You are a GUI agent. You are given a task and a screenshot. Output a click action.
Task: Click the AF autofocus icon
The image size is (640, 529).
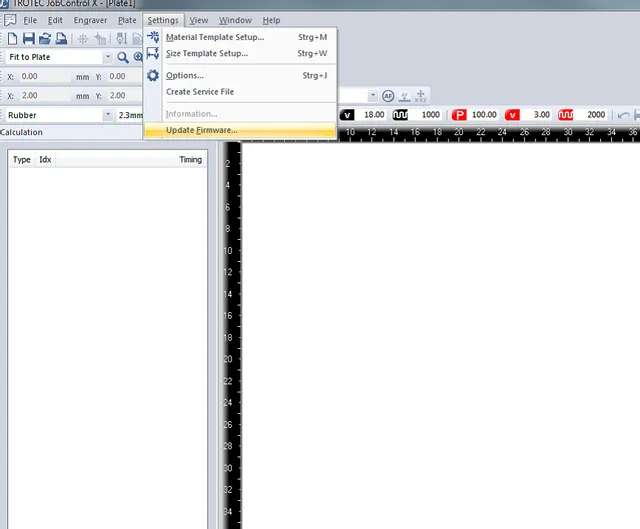(x=388, y=96)
